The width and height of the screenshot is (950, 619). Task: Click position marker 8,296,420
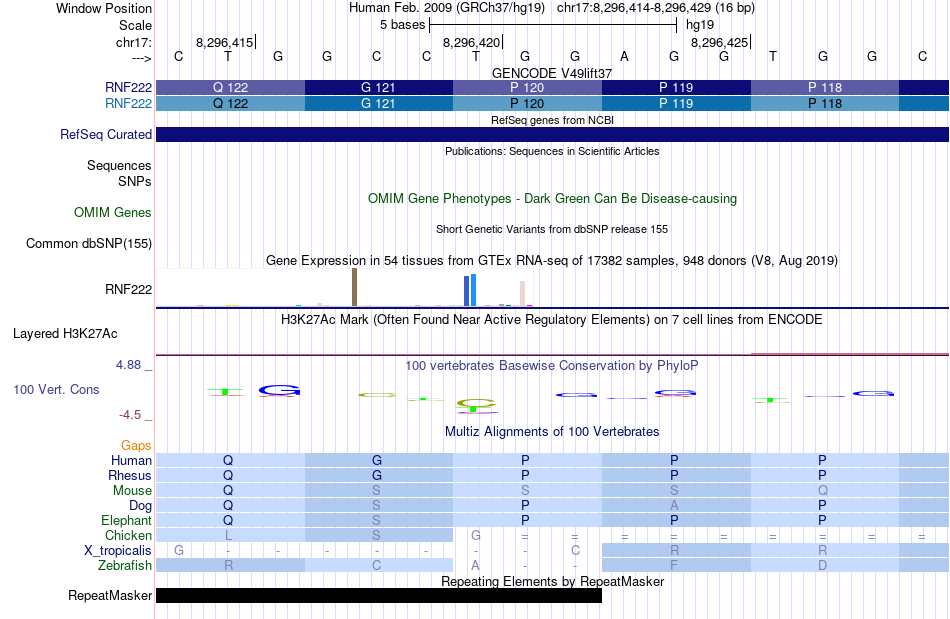471,42
